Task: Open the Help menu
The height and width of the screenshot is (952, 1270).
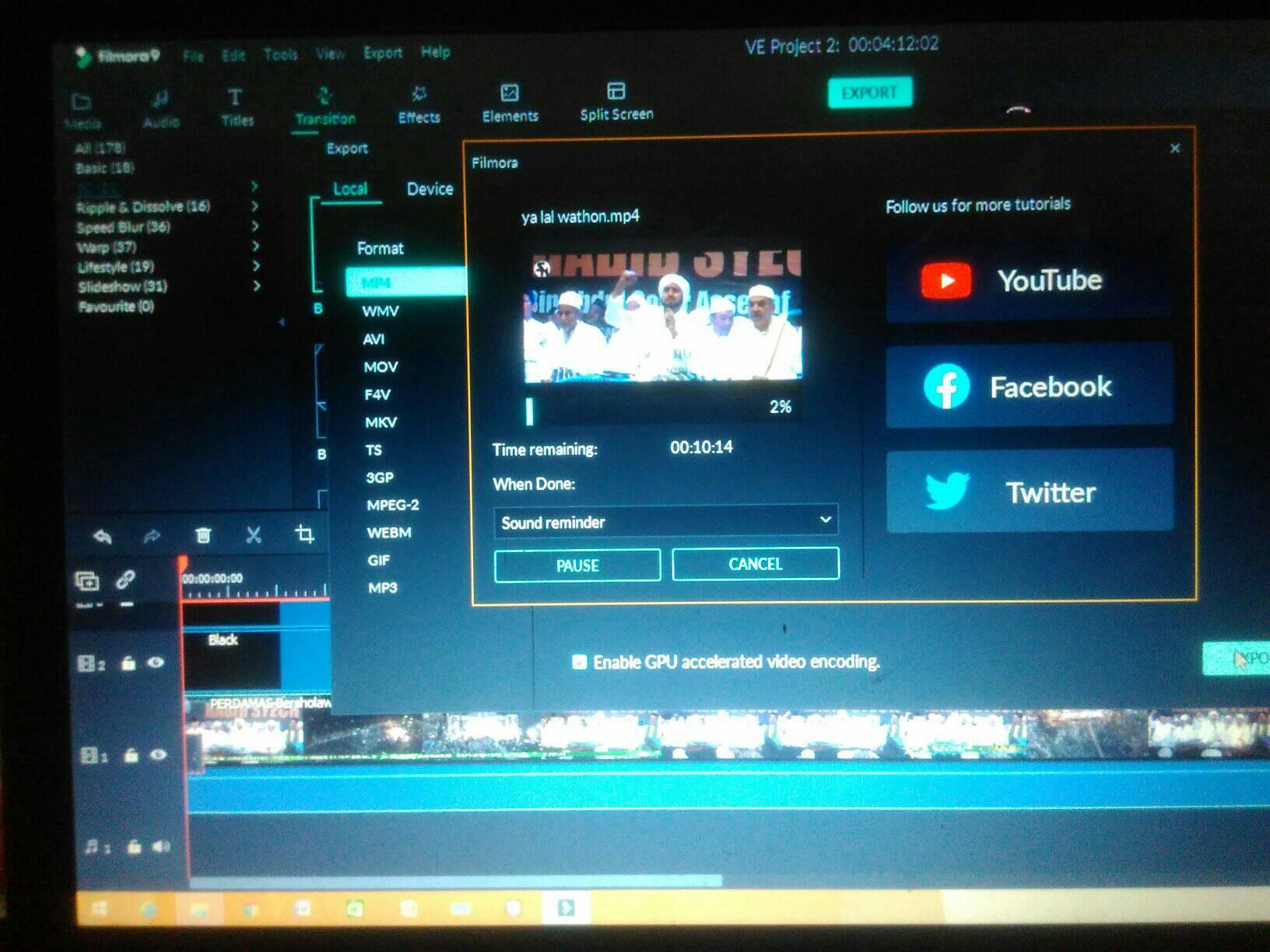Action: click(x=436, y=52)
